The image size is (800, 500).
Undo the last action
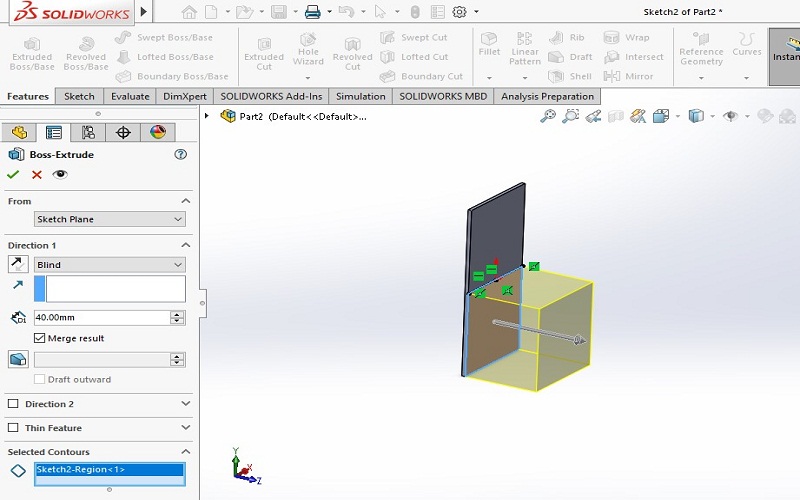[x=346, y=12]
